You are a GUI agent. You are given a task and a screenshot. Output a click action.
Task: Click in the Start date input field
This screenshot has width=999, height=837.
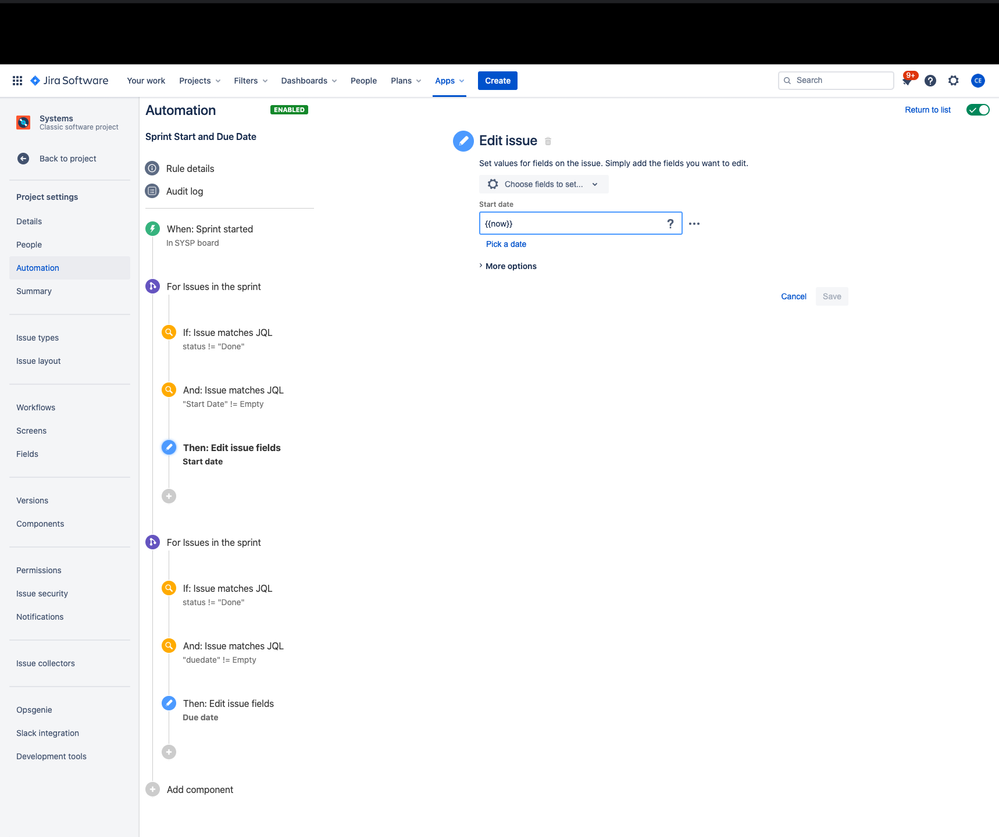click(580, 224)
